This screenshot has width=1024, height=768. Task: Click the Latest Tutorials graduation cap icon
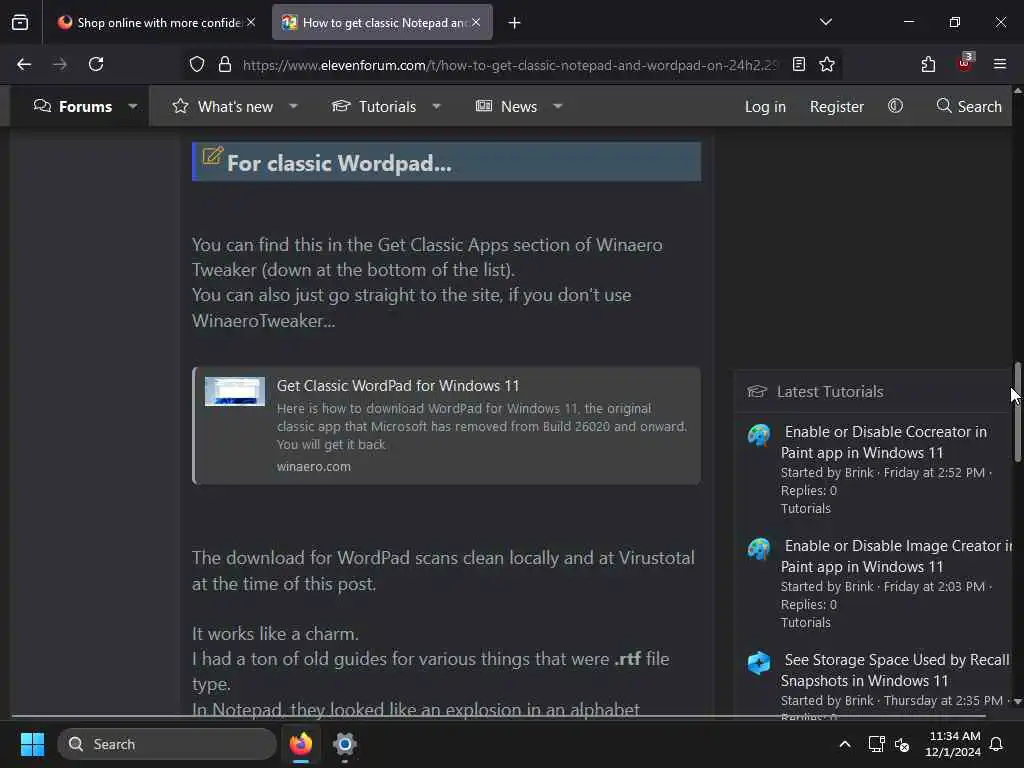point(757,391)
